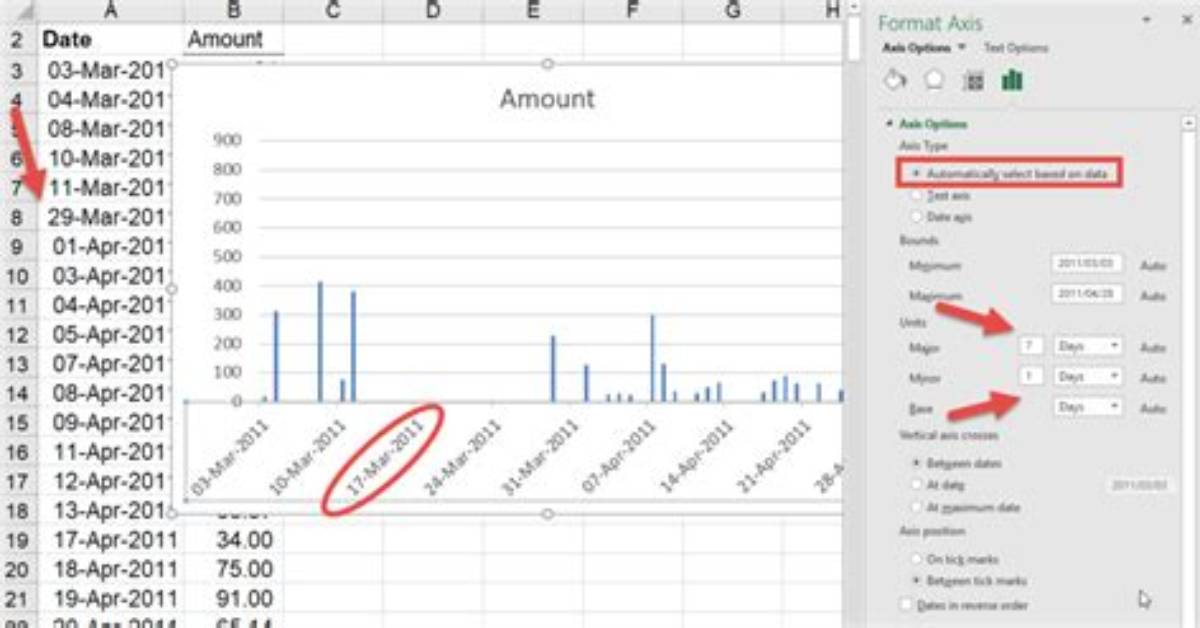The width and height of the screenshot is (1200, 628).
Task: Select the chart title 'Amount'
Action: point(547,99)
